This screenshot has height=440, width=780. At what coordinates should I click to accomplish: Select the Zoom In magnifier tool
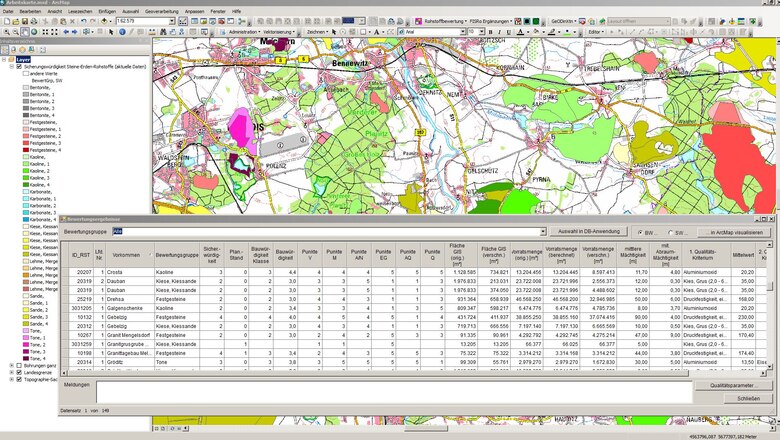(5, 32)
